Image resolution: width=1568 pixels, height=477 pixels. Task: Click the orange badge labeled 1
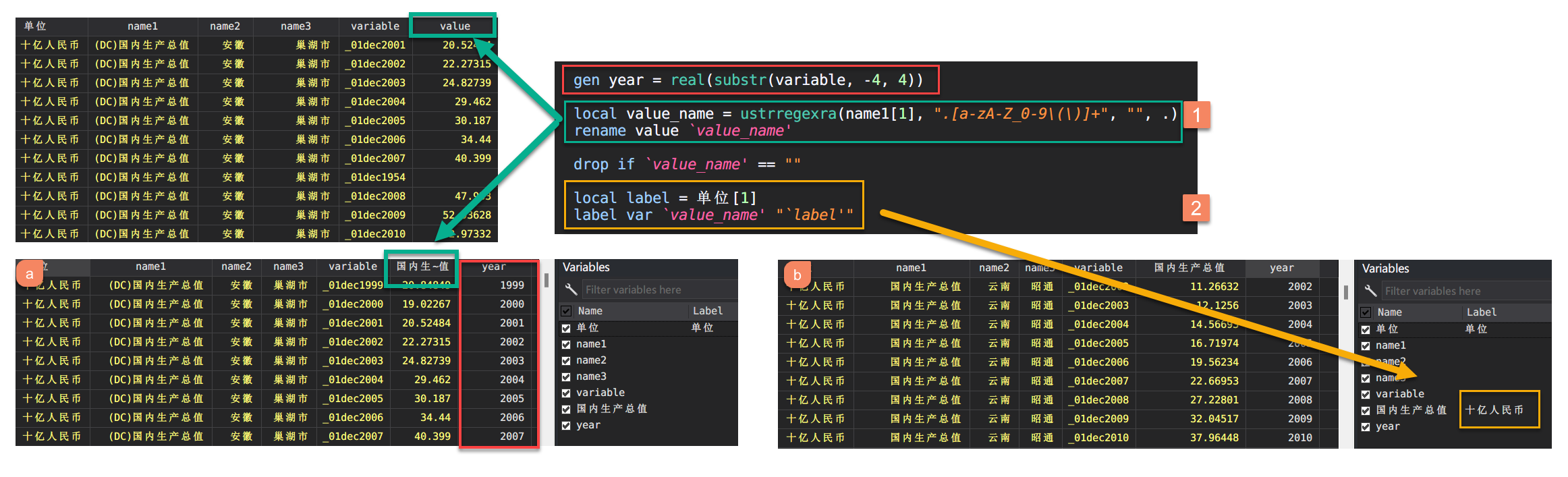point(1196,115)
